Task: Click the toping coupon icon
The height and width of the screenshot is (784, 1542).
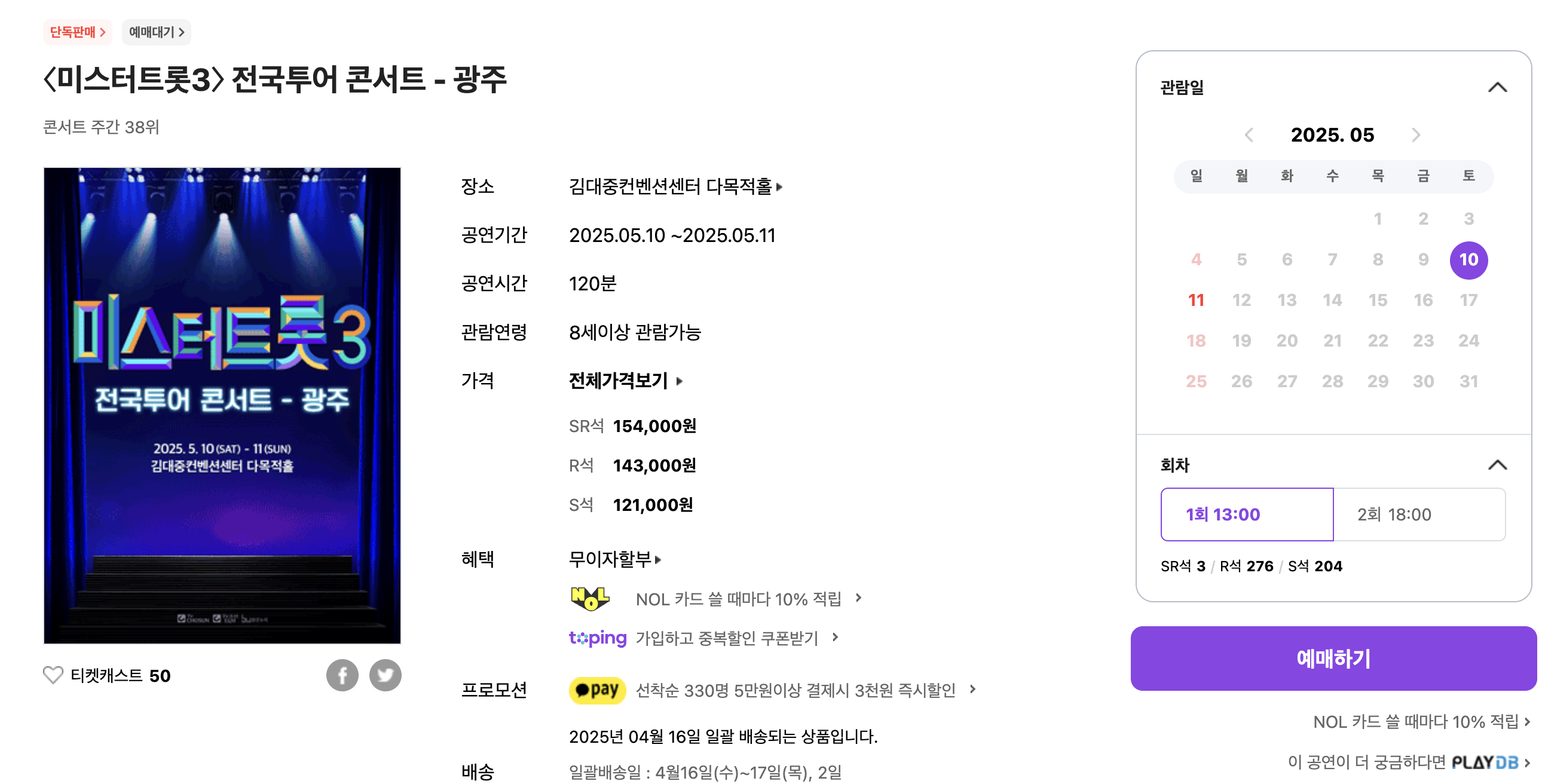Action: point(597,639)
